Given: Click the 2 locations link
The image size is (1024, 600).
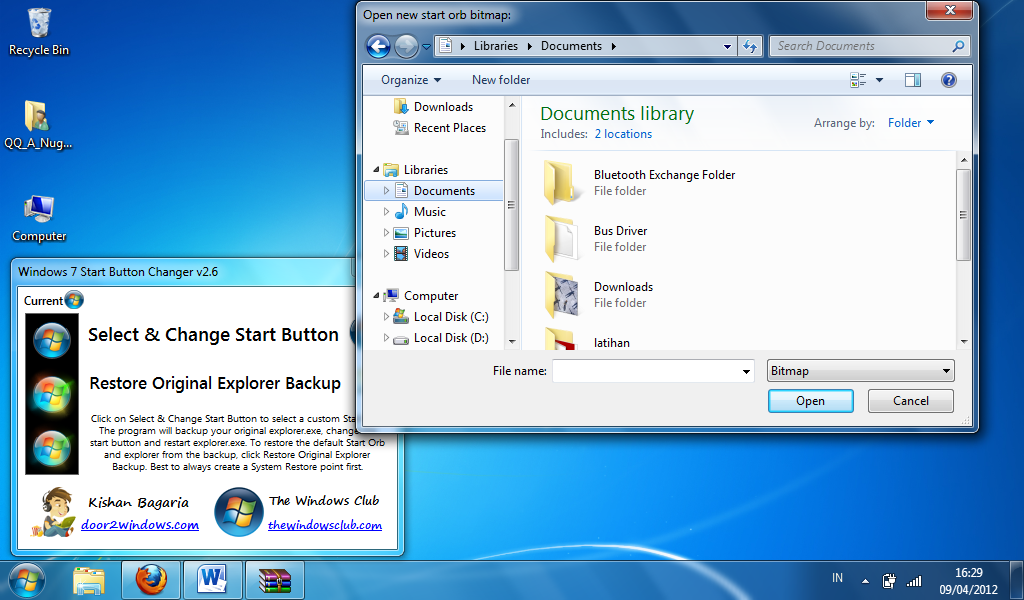Looking at the screenshot, I should pos(623,134).
